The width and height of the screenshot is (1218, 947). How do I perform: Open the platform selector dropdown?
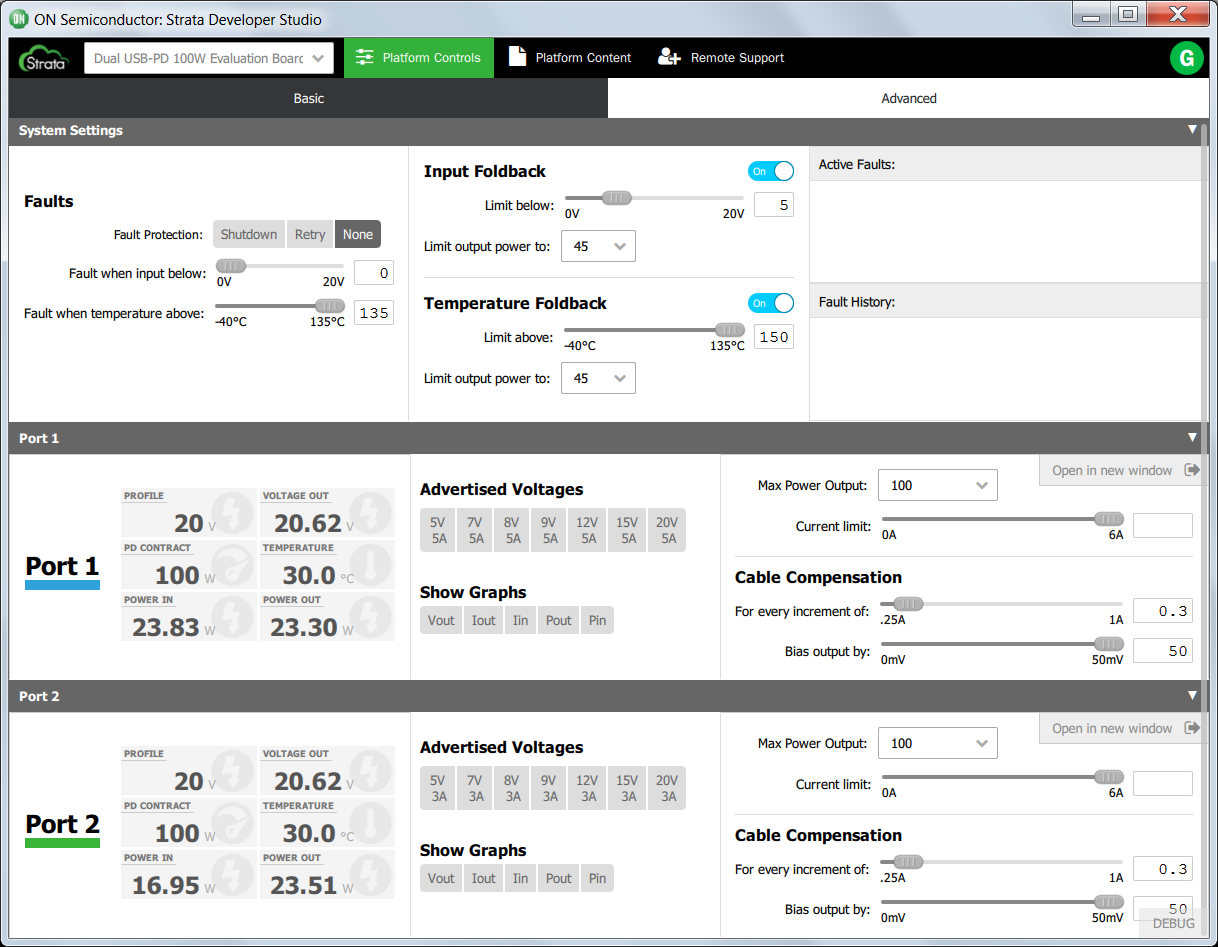point(209,58)
